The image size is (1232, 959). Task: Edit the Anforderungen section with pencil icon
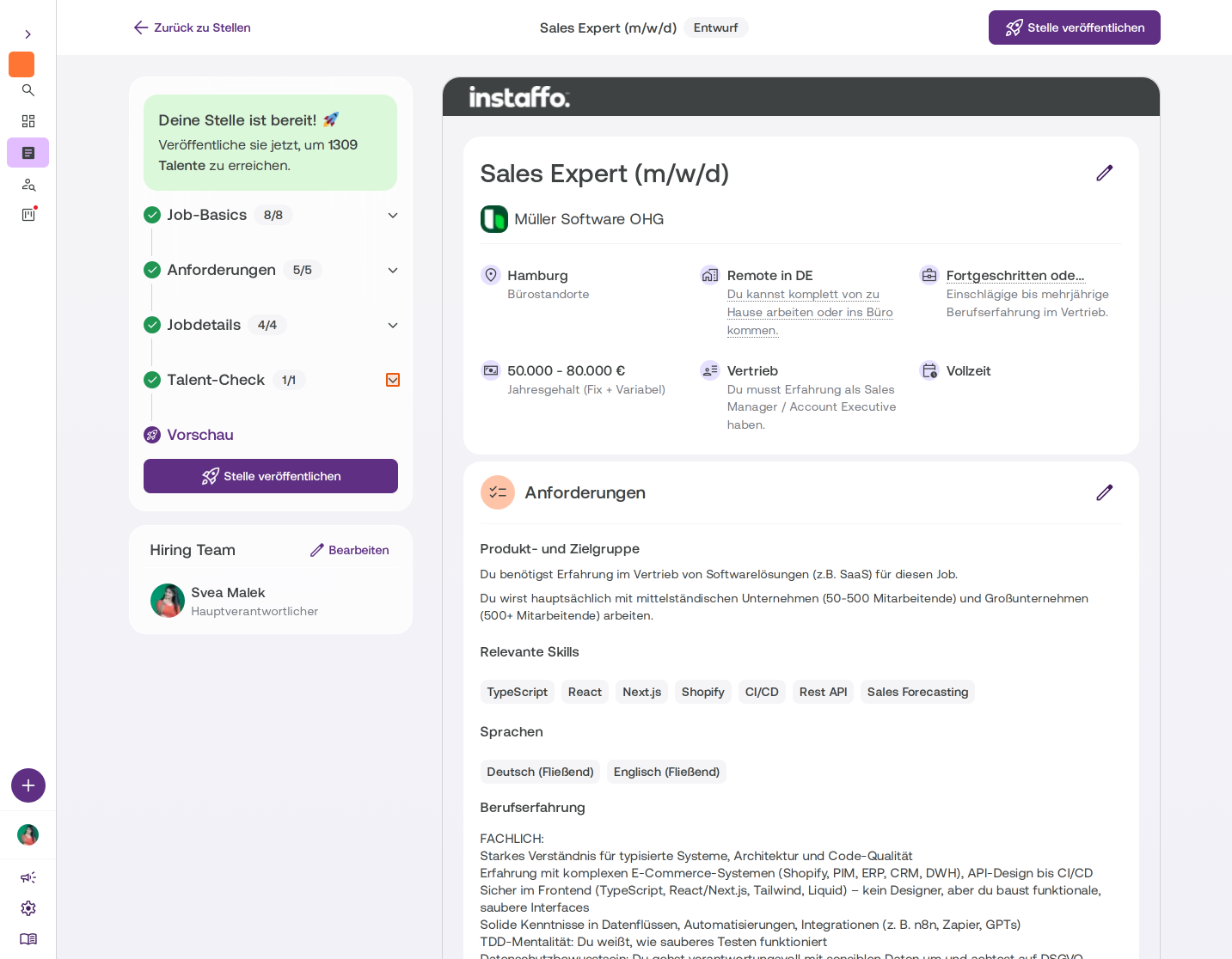[1105, 492]
